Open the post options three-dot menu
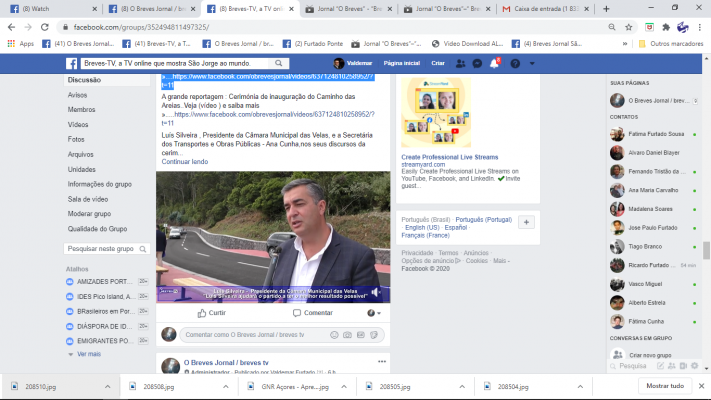Image resolution: width=711 pixels, height=400 pixels. (x=381, y=361)
